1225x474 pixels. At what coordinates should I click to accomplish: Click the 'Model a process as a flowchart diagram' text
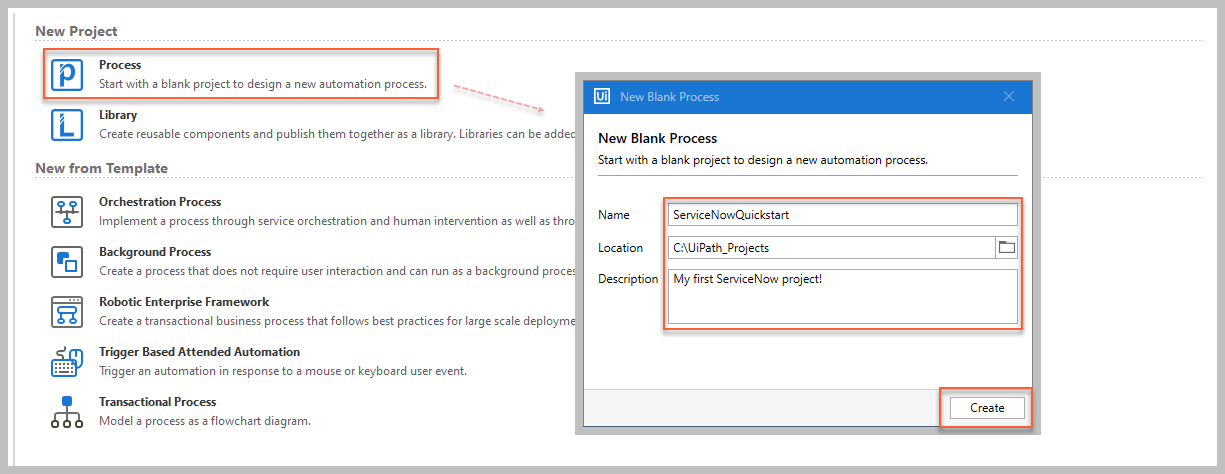pos(205,421)
